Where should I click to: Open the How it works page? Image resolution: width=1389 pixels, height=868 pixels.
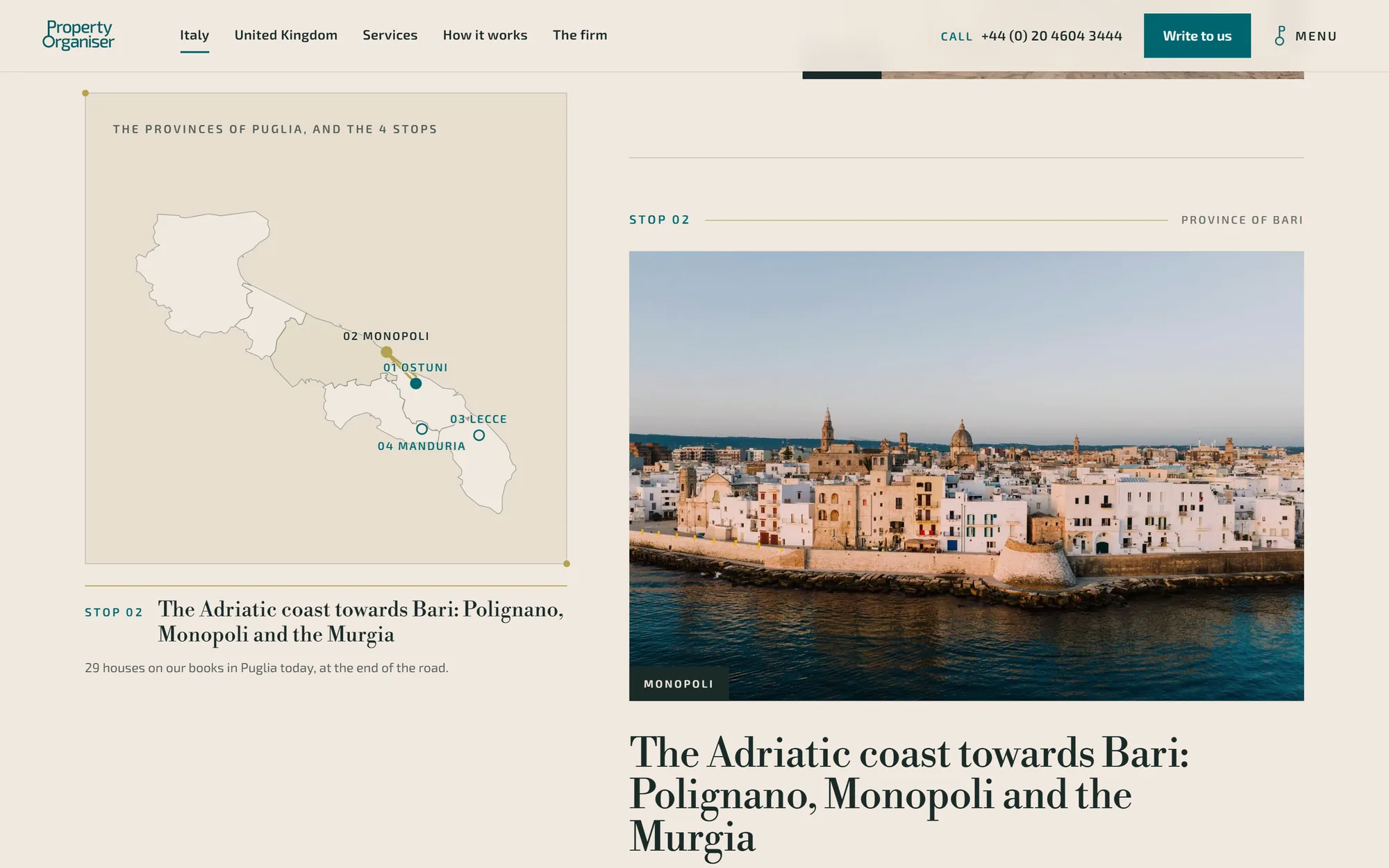(485, 35)
